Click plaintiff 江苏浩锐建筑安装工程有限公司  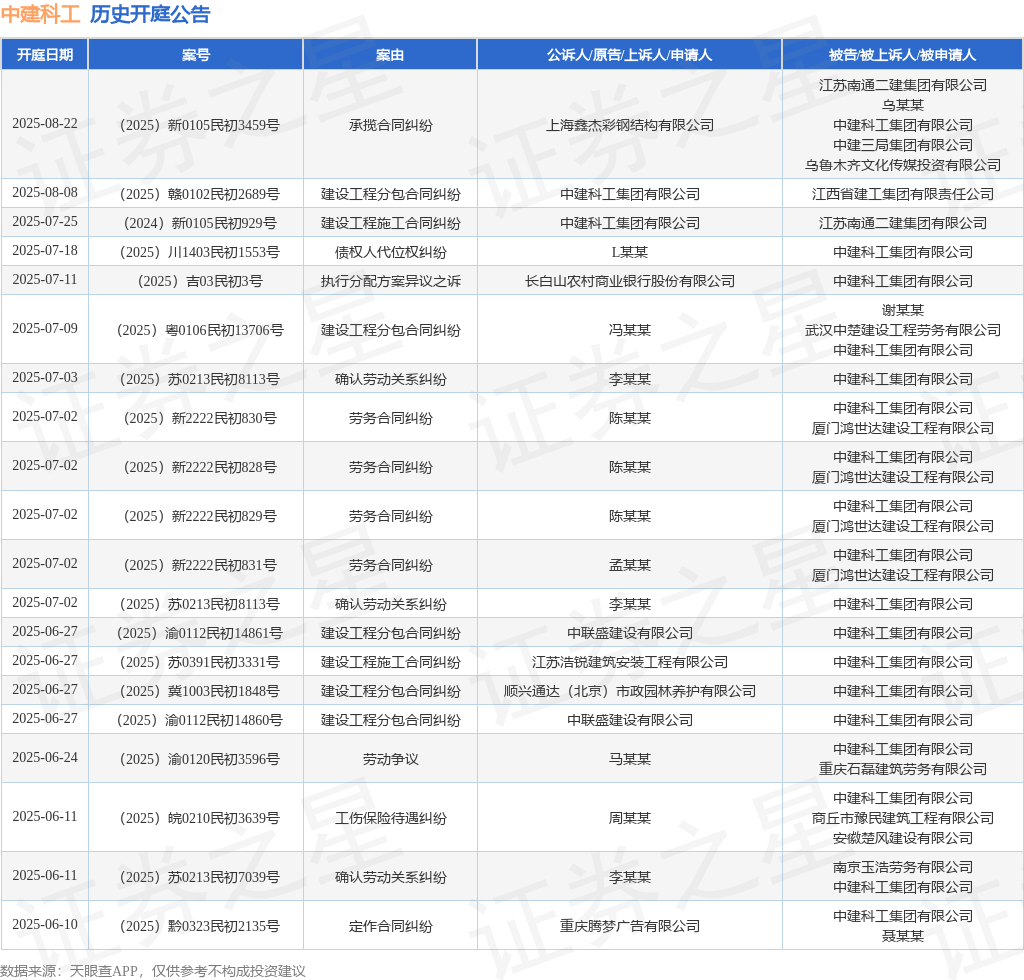point(630,662)
